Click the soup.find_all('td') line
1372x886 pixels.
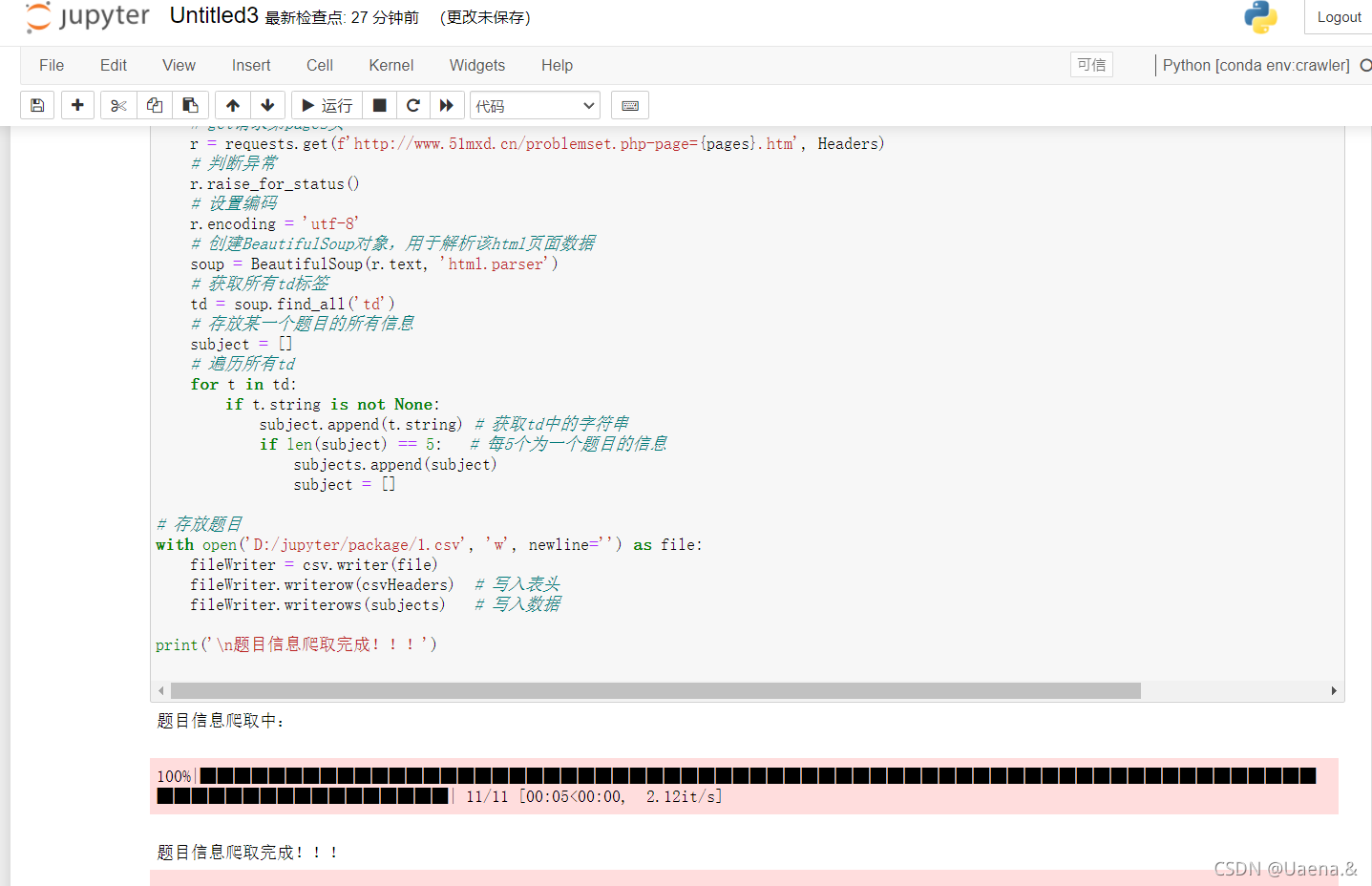point(292,304)
